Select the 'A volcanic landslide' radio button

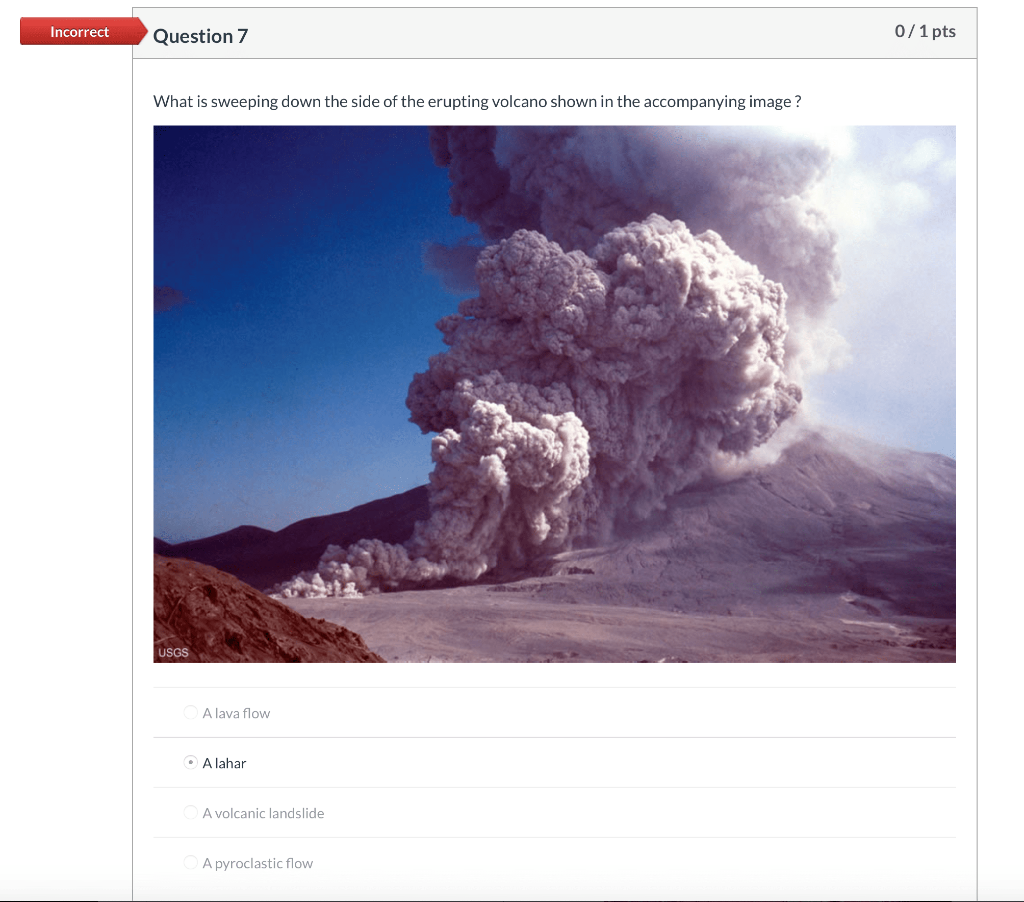point(190,813)
